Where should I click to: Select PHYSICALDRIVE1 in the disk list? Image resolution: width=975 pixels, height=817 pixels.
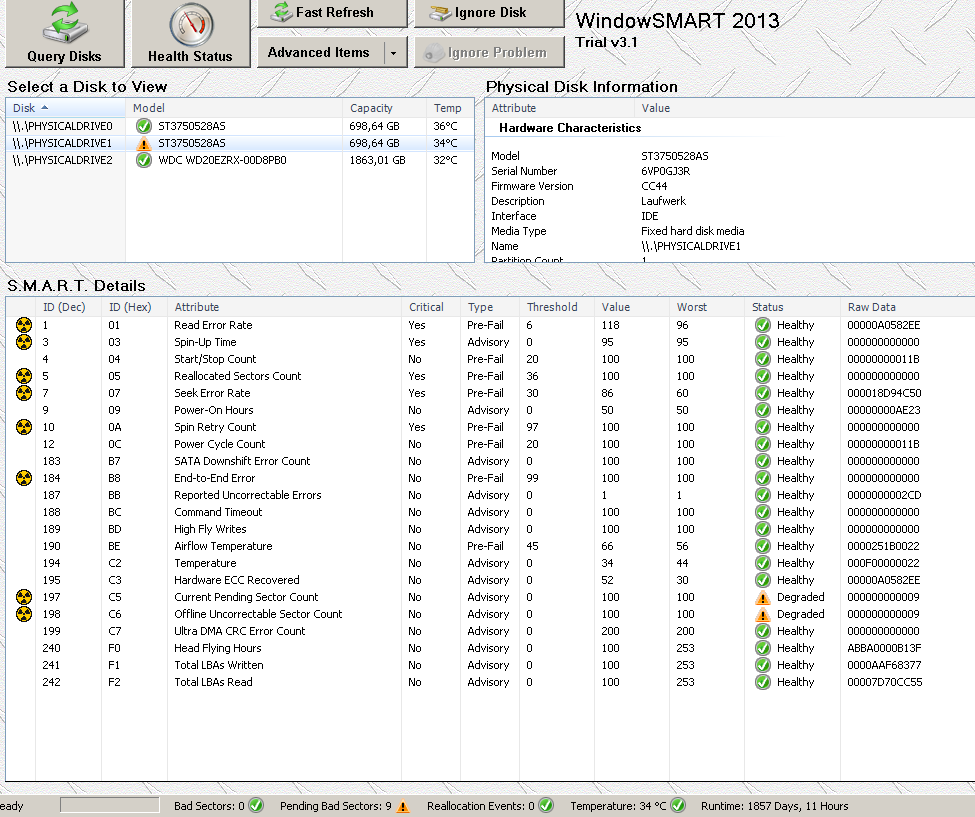240,143
